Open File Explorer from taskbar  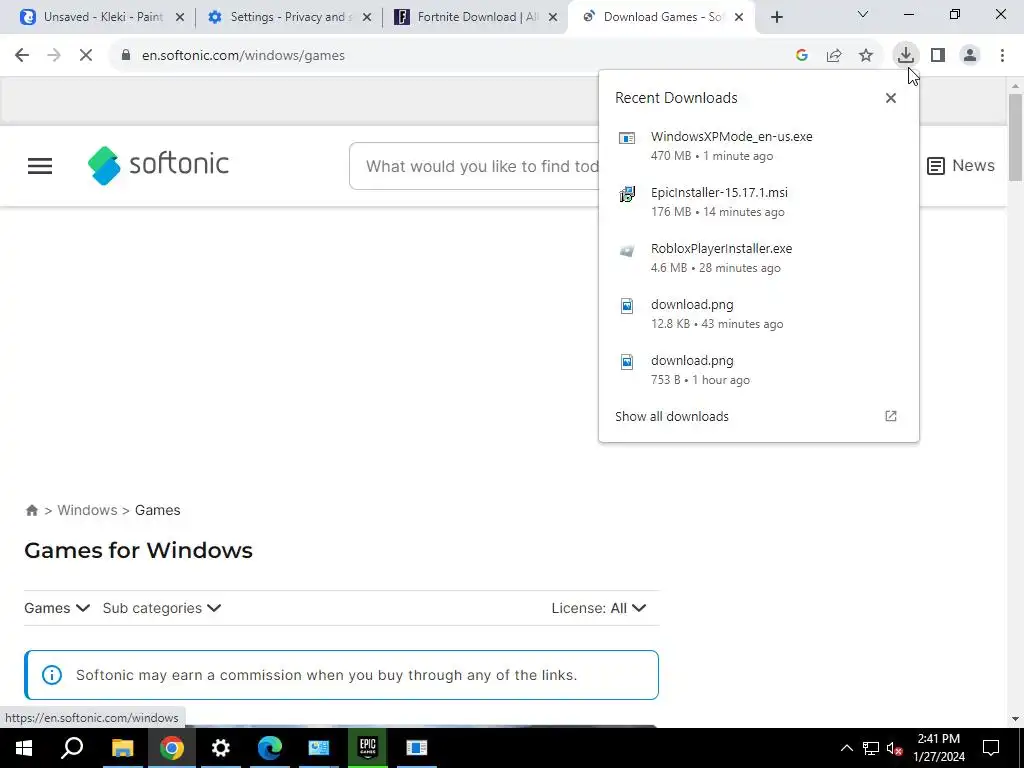122,748
